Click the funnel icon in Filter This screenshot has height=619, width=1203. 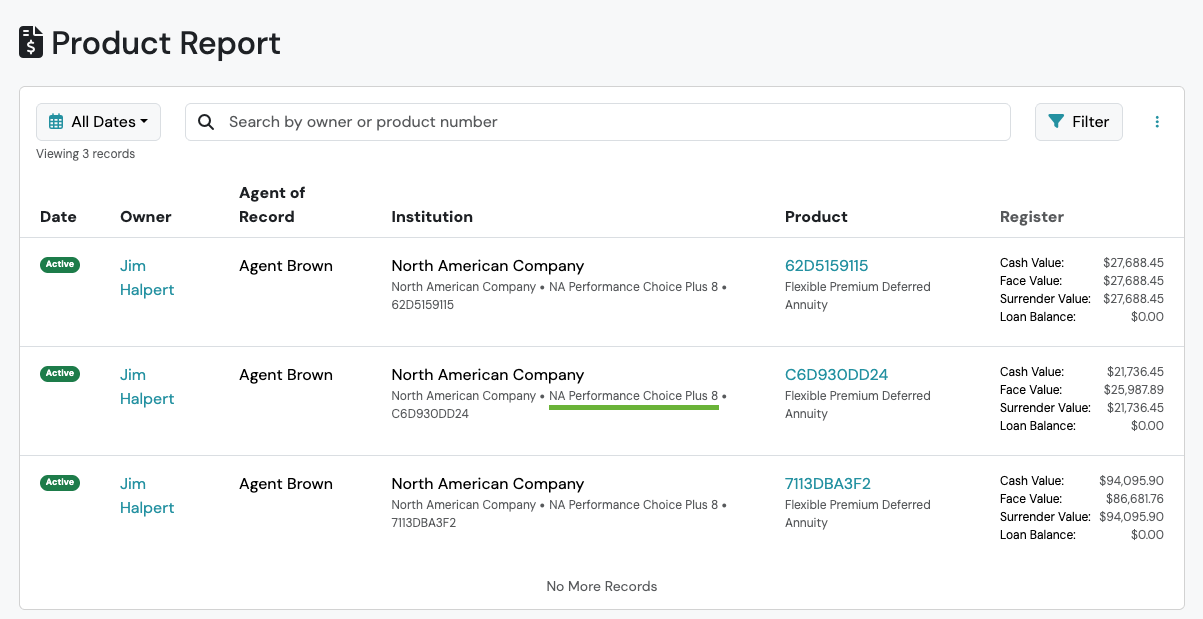(x=1056, y=122)
